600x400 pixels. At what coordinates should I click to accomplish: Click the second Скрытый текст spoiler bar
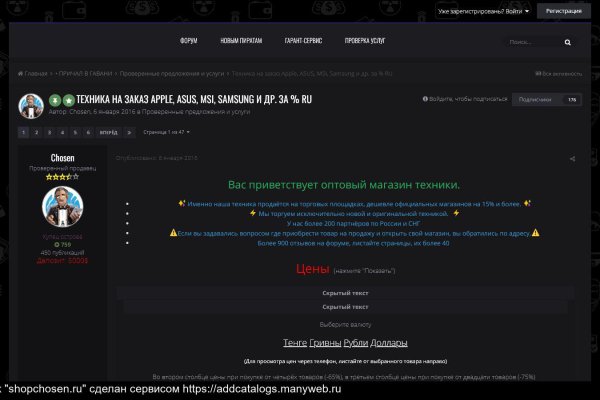pos(345,307)
